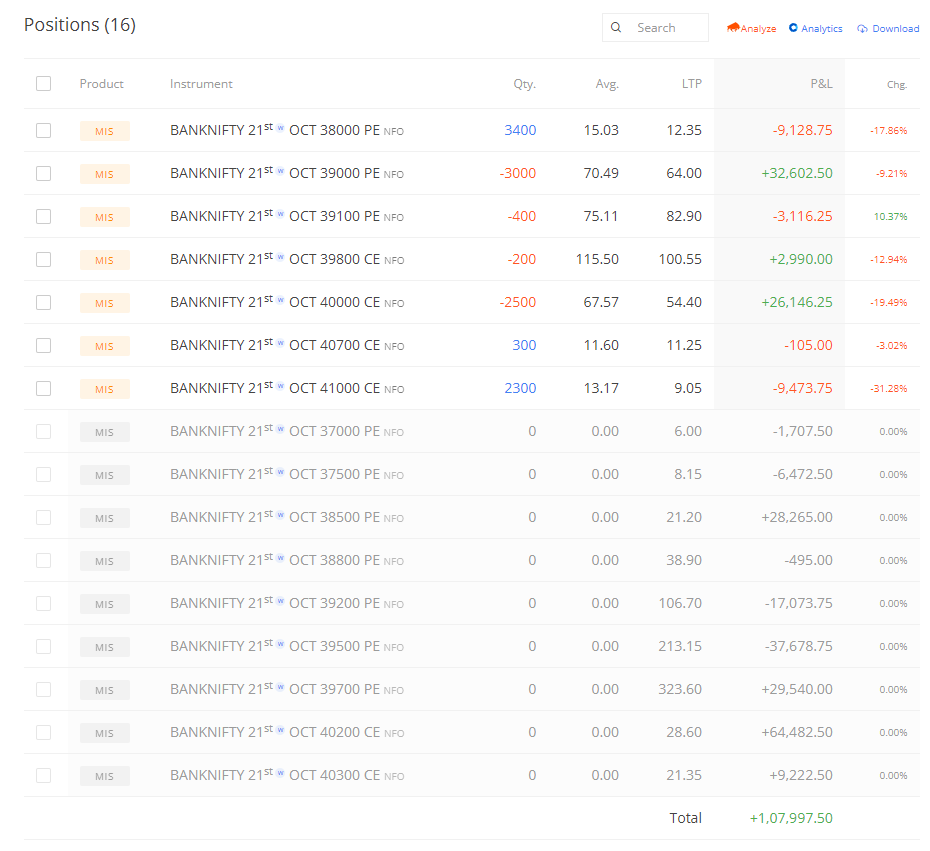Click the search magnifier icon

point(616,27)
